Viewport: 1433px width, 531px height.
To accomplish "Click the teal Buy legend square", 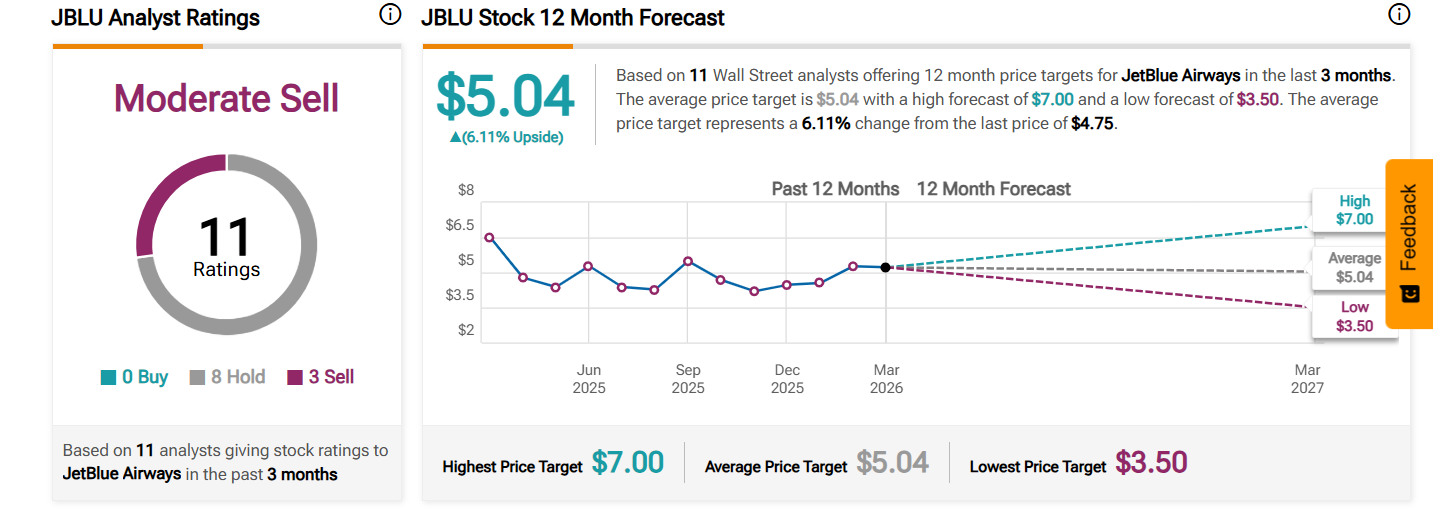I will [x=108, y=378].
